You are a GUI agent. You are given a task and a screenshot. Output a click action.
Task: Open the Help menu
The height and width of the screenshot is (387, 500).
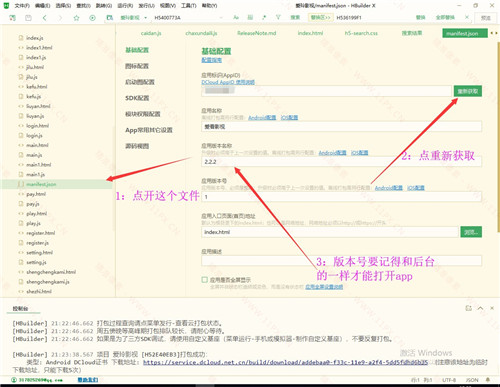(x=209, y=6)
